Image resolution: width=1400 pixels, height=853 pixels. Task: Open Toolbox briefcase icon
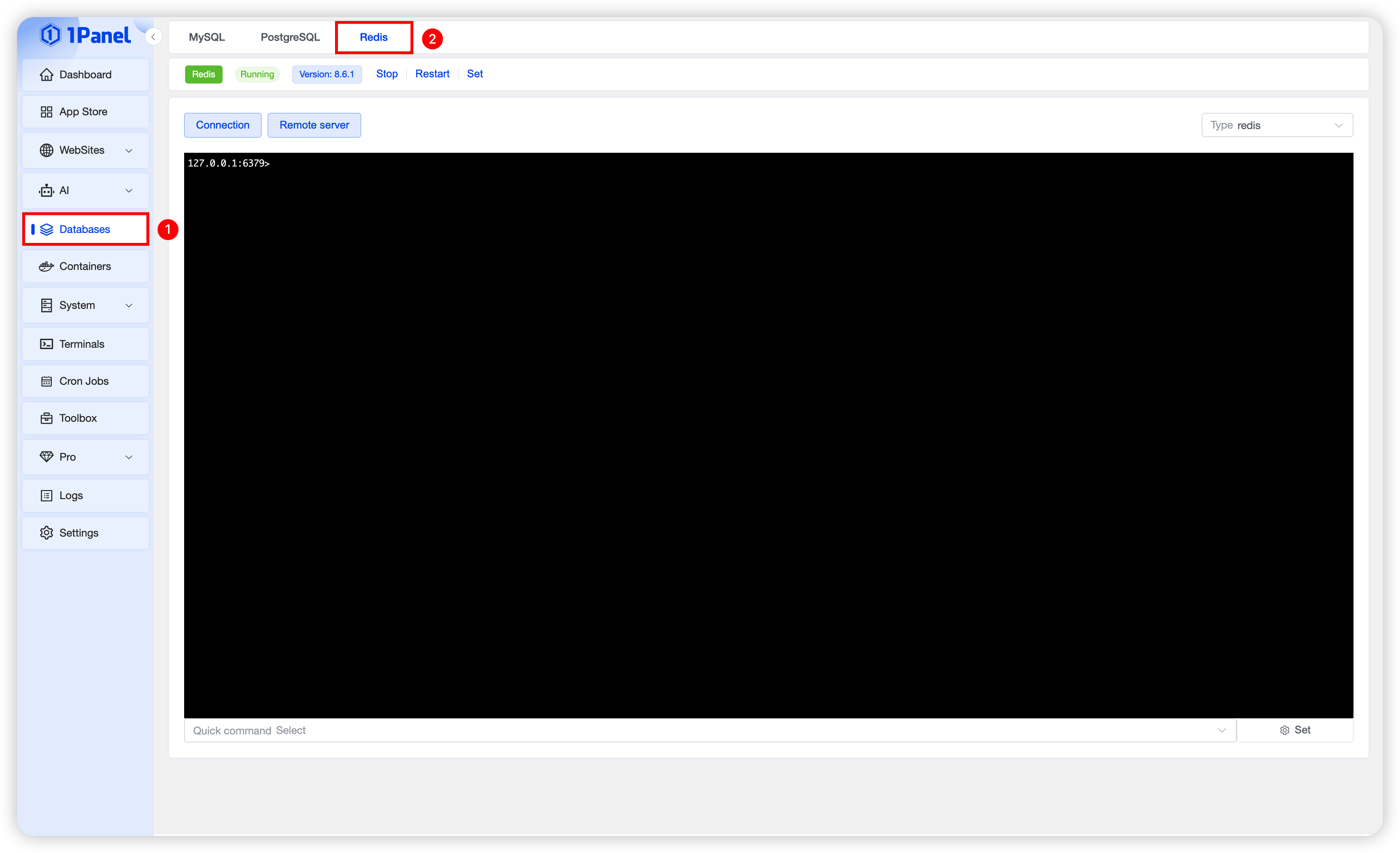[x=47, y=418]
